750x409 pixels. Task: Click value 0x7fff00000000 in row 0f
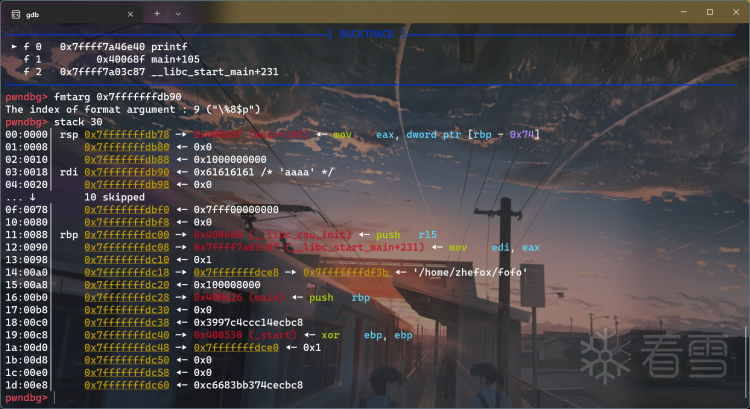coord(236,210)
